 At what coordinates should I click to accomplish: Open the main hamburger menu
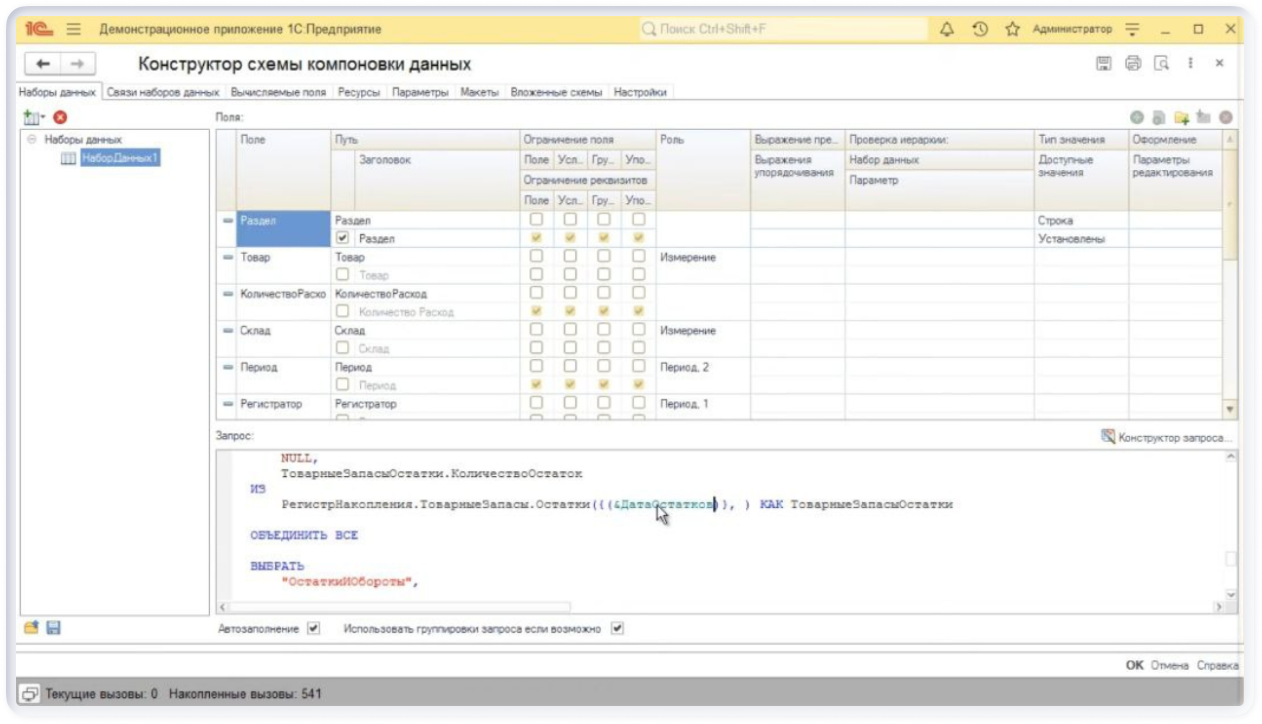click(74, 30)
